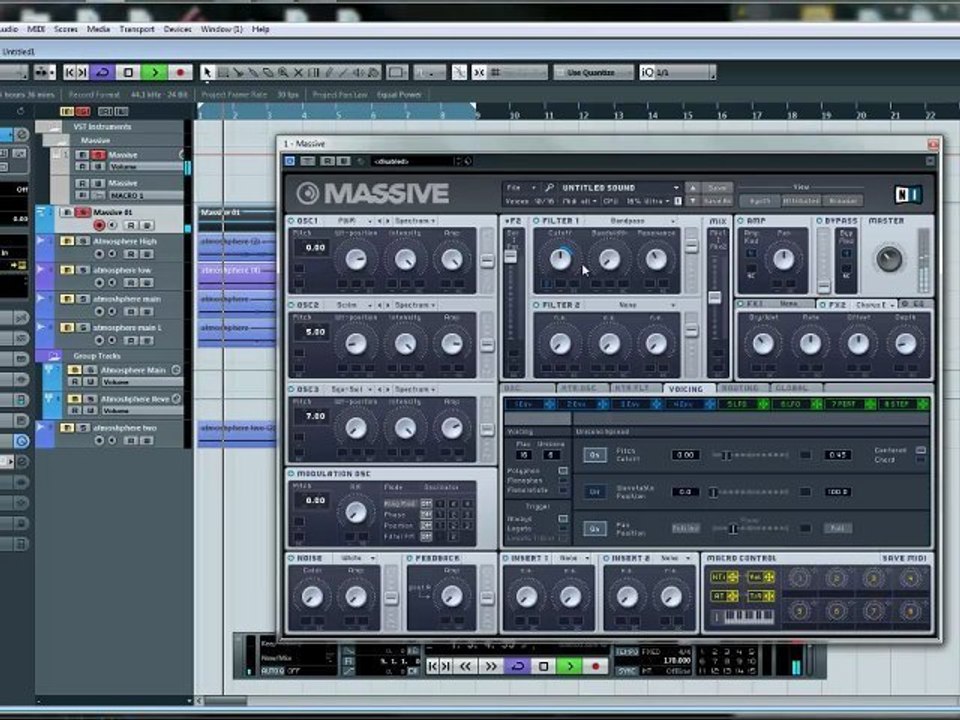Image resolution: width=960 pixels, height=720 pixels.
Task: Toggle Filter 2 power button
Action: click(536, 305)
